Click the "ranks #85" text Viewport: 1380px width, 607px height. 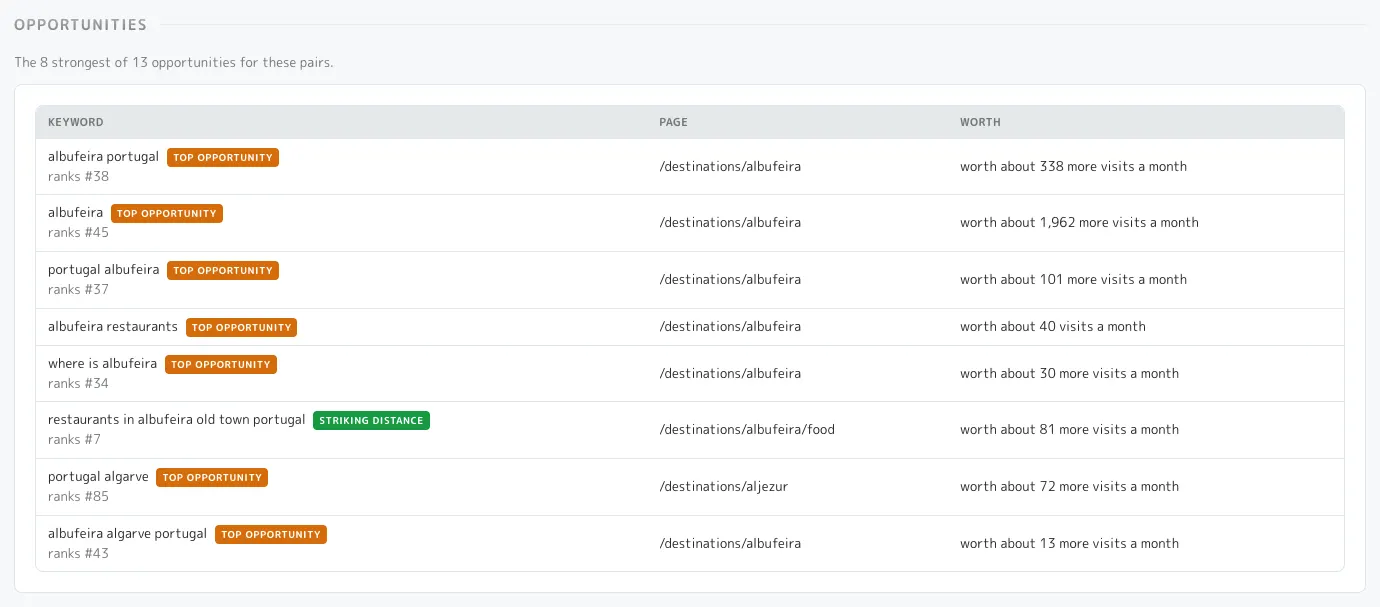(78, 497)
